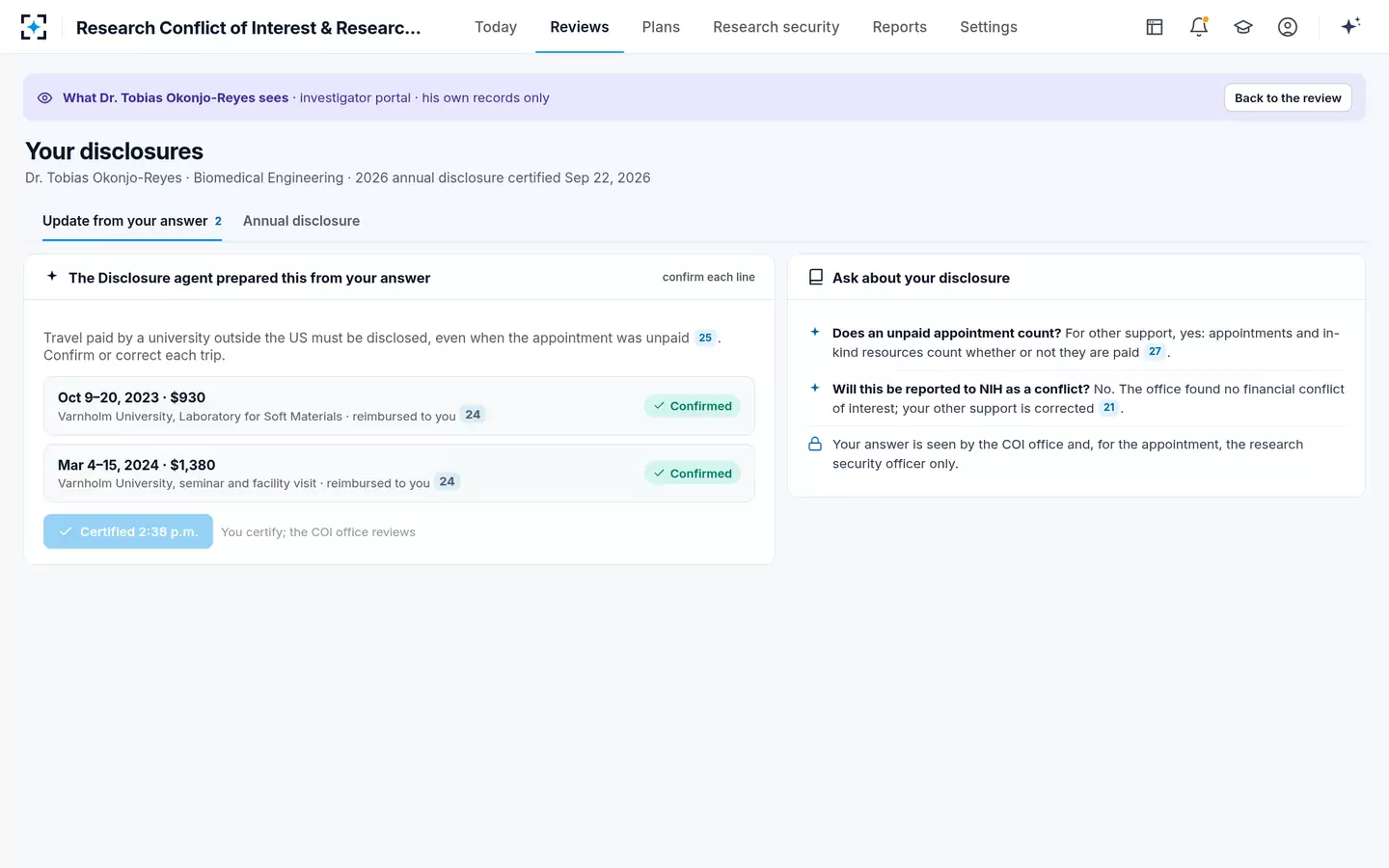Click the graduation cap training icon
This screenshot has height=868, width=1389.
click(1243, 27)
